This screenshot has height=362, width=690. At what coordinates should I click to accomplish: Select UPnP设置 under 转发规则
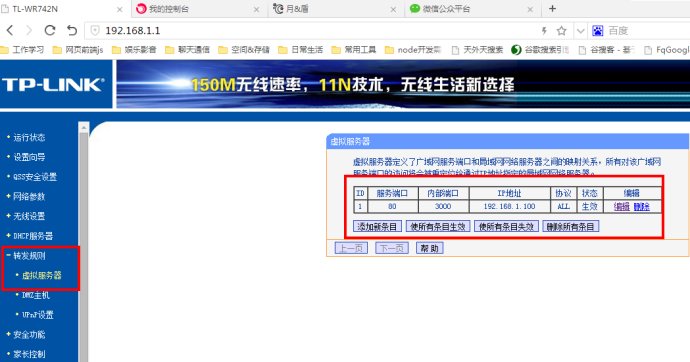pos(38,315)
